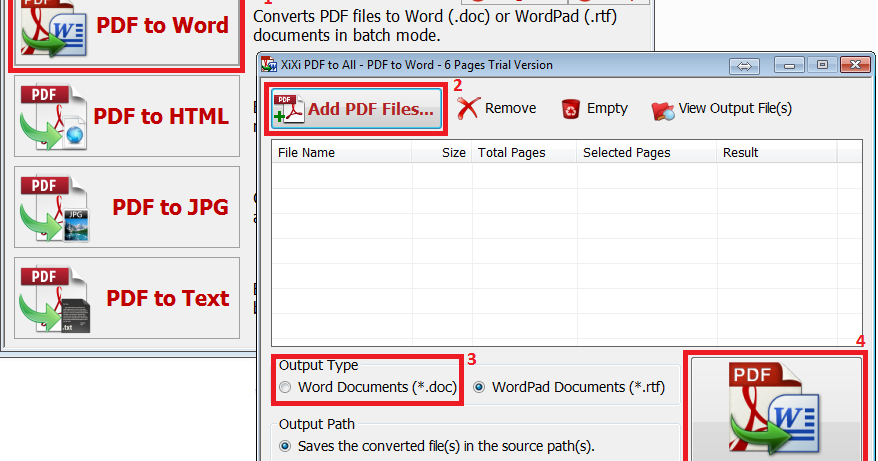The height and width of the screenshot is (461, 878).
Task: Open the PDF to HTML converter
Action: click(x=127, y=116)
